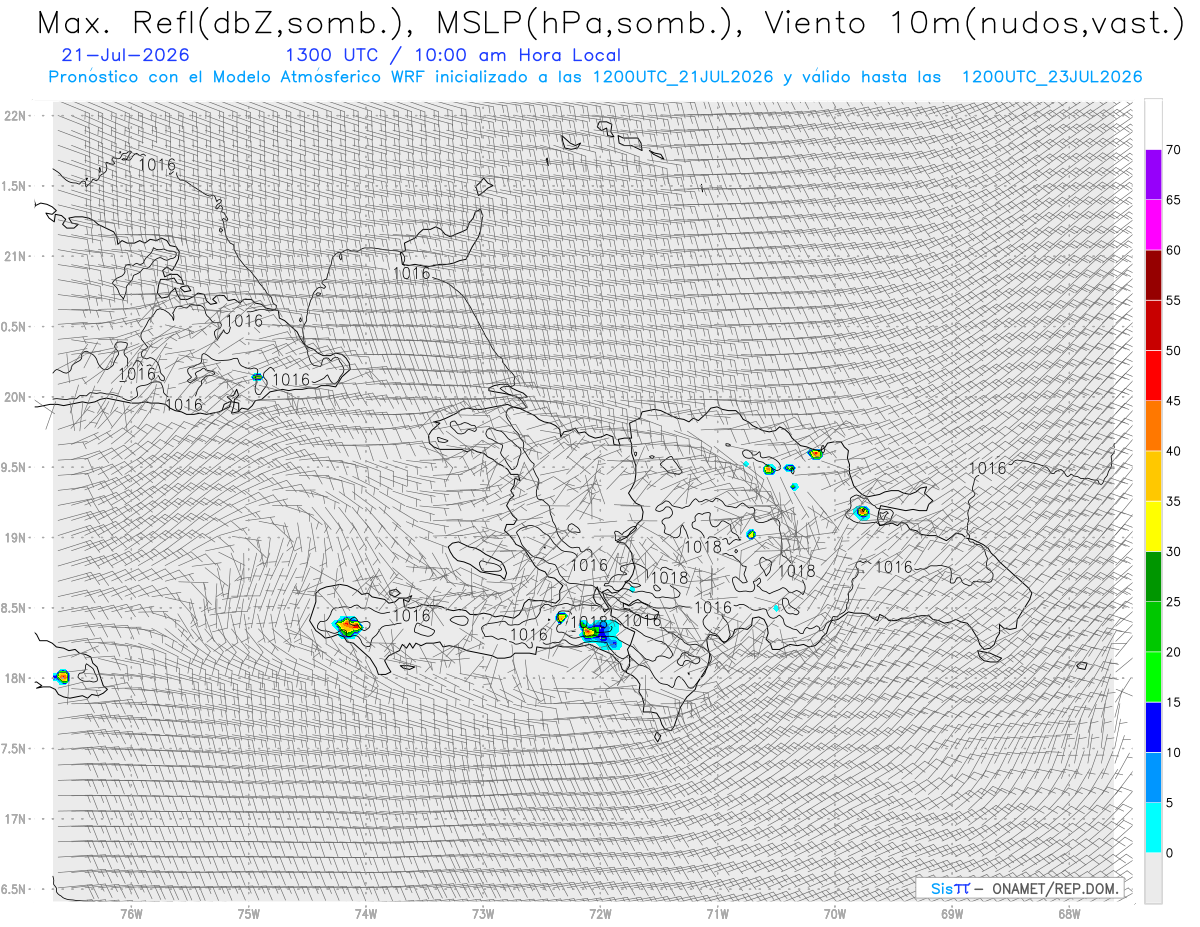Image resolution: width=1200 pixels, height=927 pixels.
Task: Click the '40' colorbar tick label
Action: point(1173,451)
